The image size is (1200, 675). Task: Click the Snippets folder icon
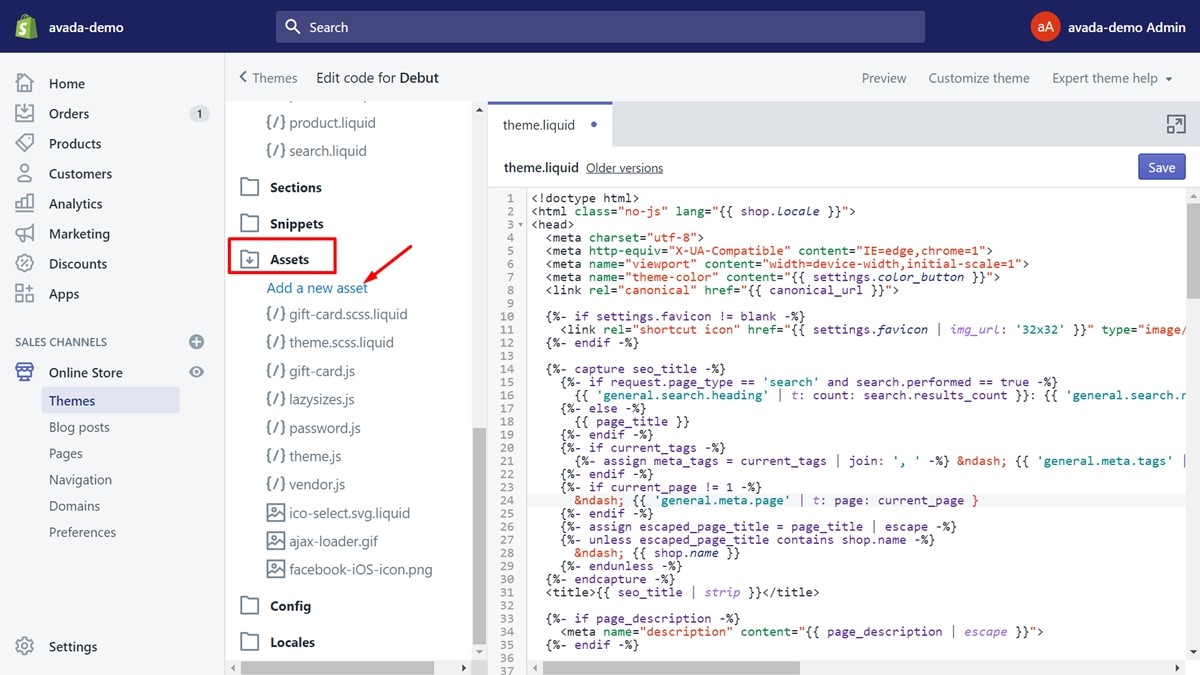249,223
